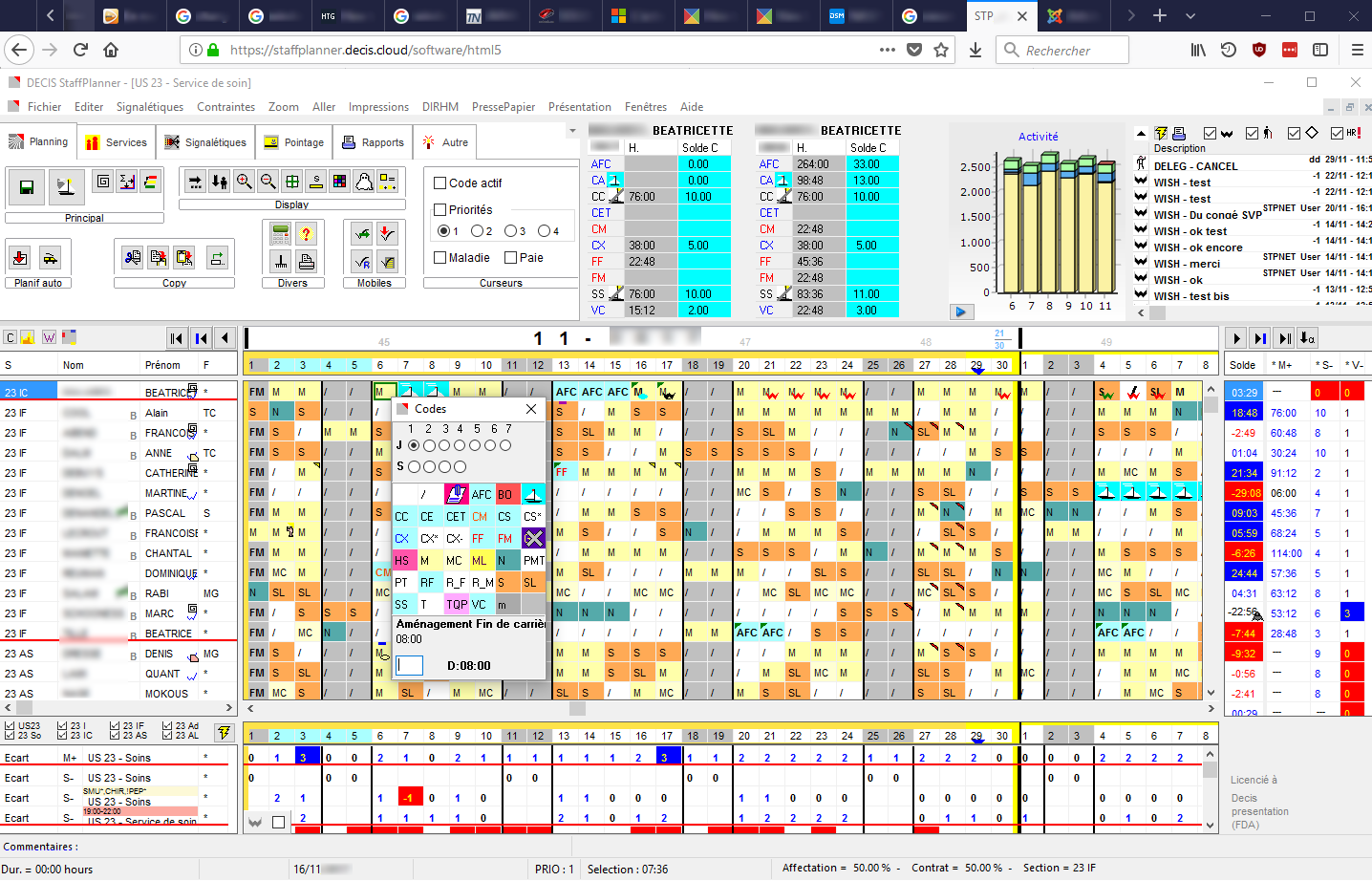The height and width of the screenshot is (881, 1372).
Task: Select the zoom-in magnifier in Display group
Action: (245, 181)
